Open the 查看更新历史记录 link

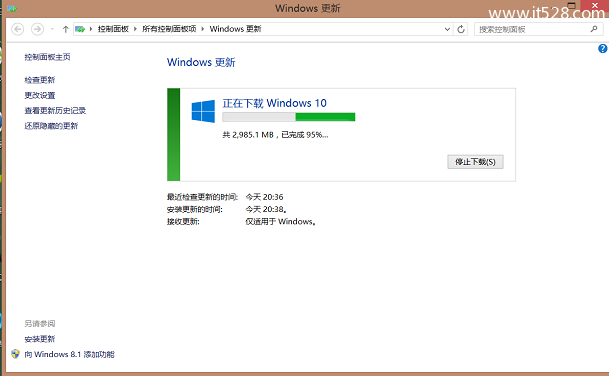tap(55, 111)
